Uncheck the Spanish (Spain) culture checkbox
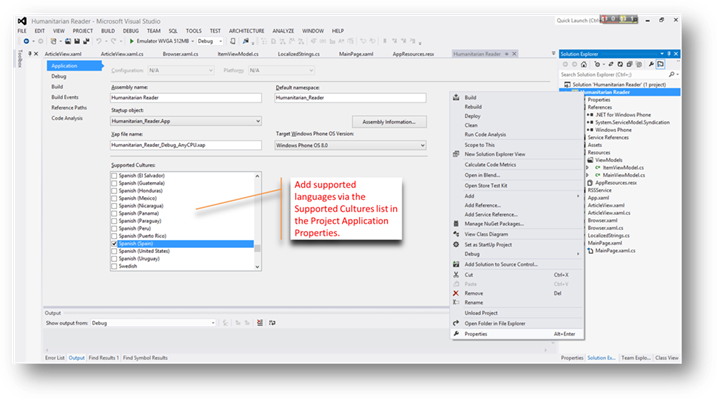This screenshot has width=717, height=399. (114, 244)
